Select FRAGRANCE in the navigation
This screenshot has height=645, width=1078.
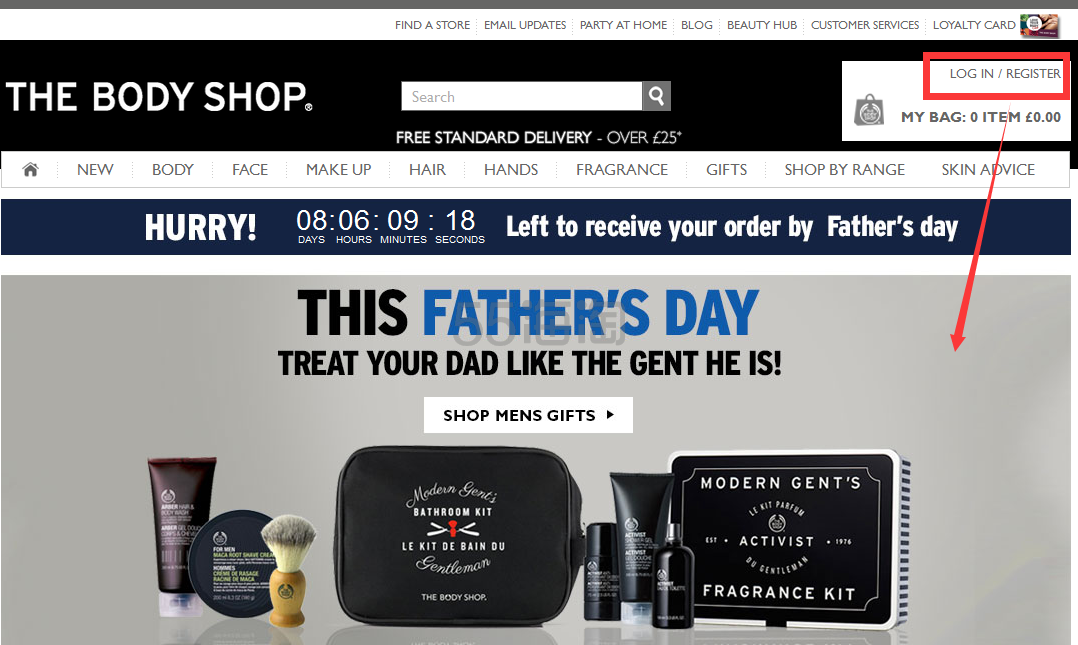point(622,170)
